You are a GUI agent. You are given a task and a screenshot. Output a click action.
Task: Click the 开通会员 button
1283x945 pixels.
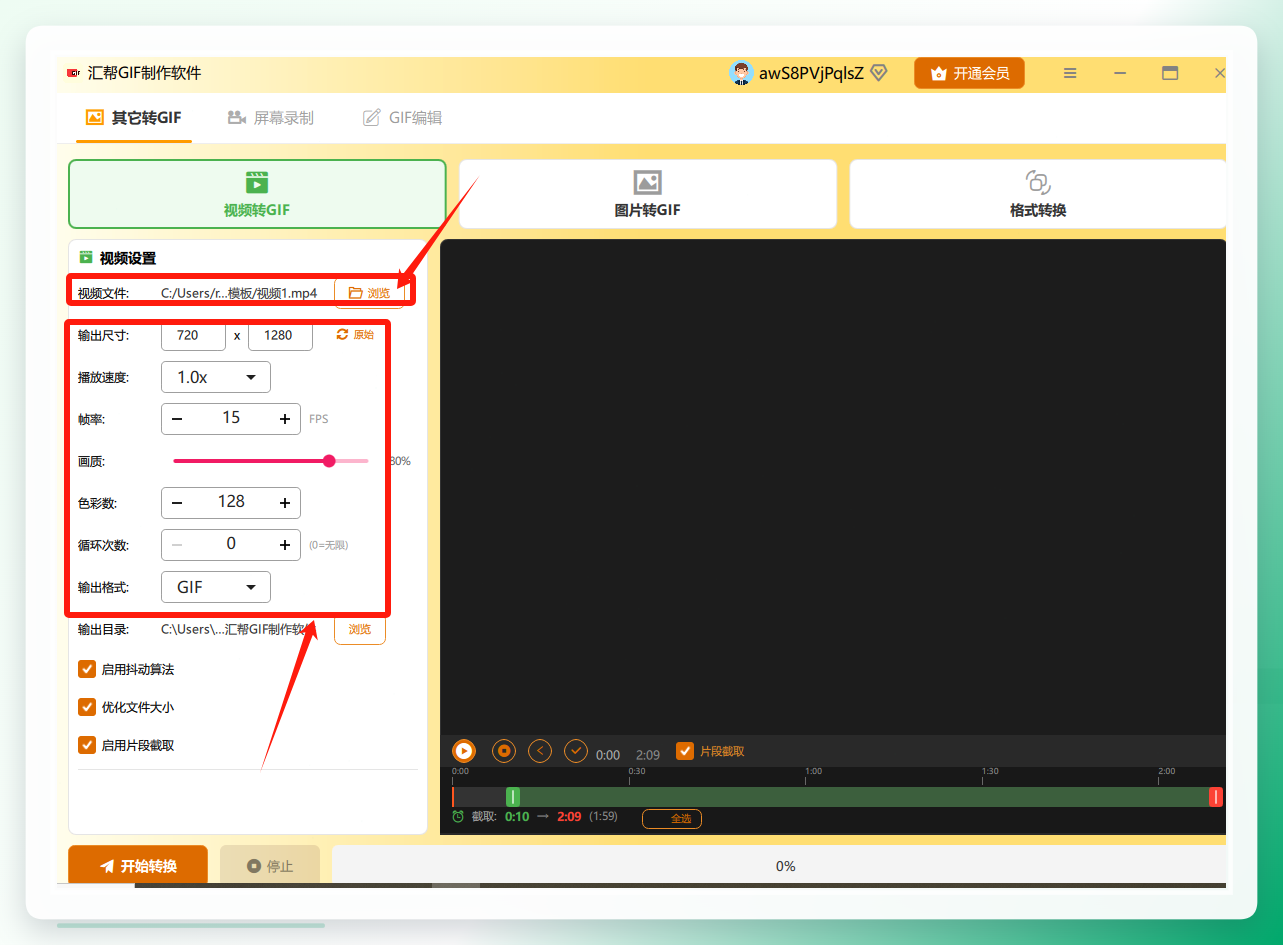(969, 73)
